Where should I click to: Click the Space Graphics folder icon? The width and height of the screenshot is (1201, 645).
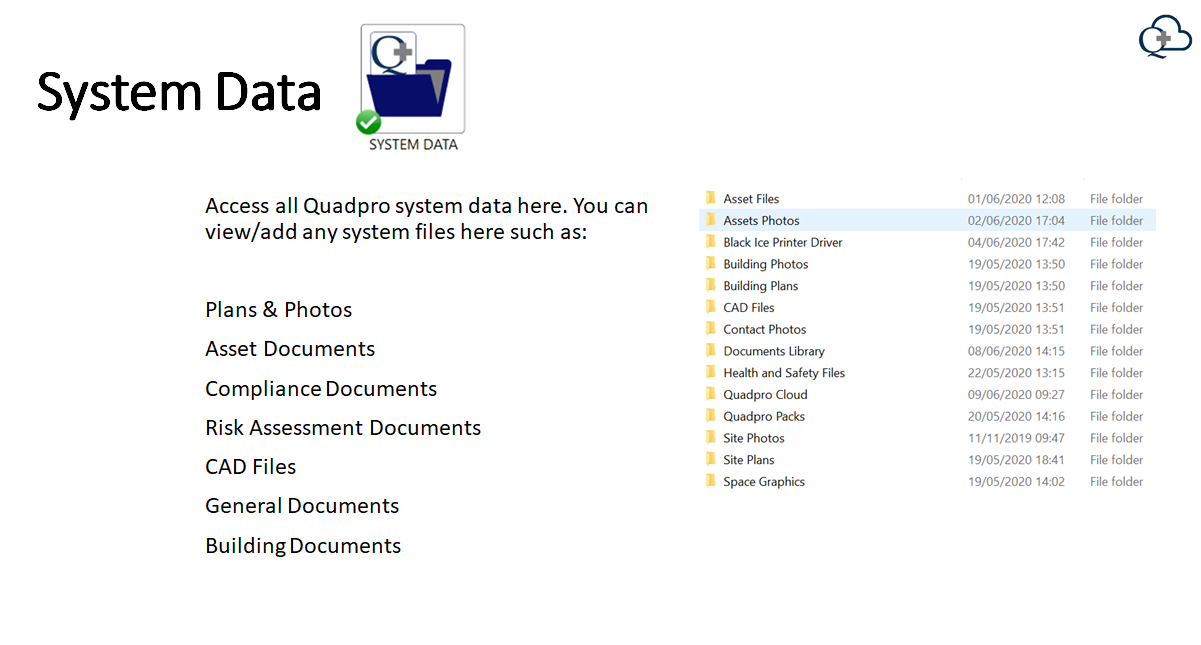pos(711,481)
